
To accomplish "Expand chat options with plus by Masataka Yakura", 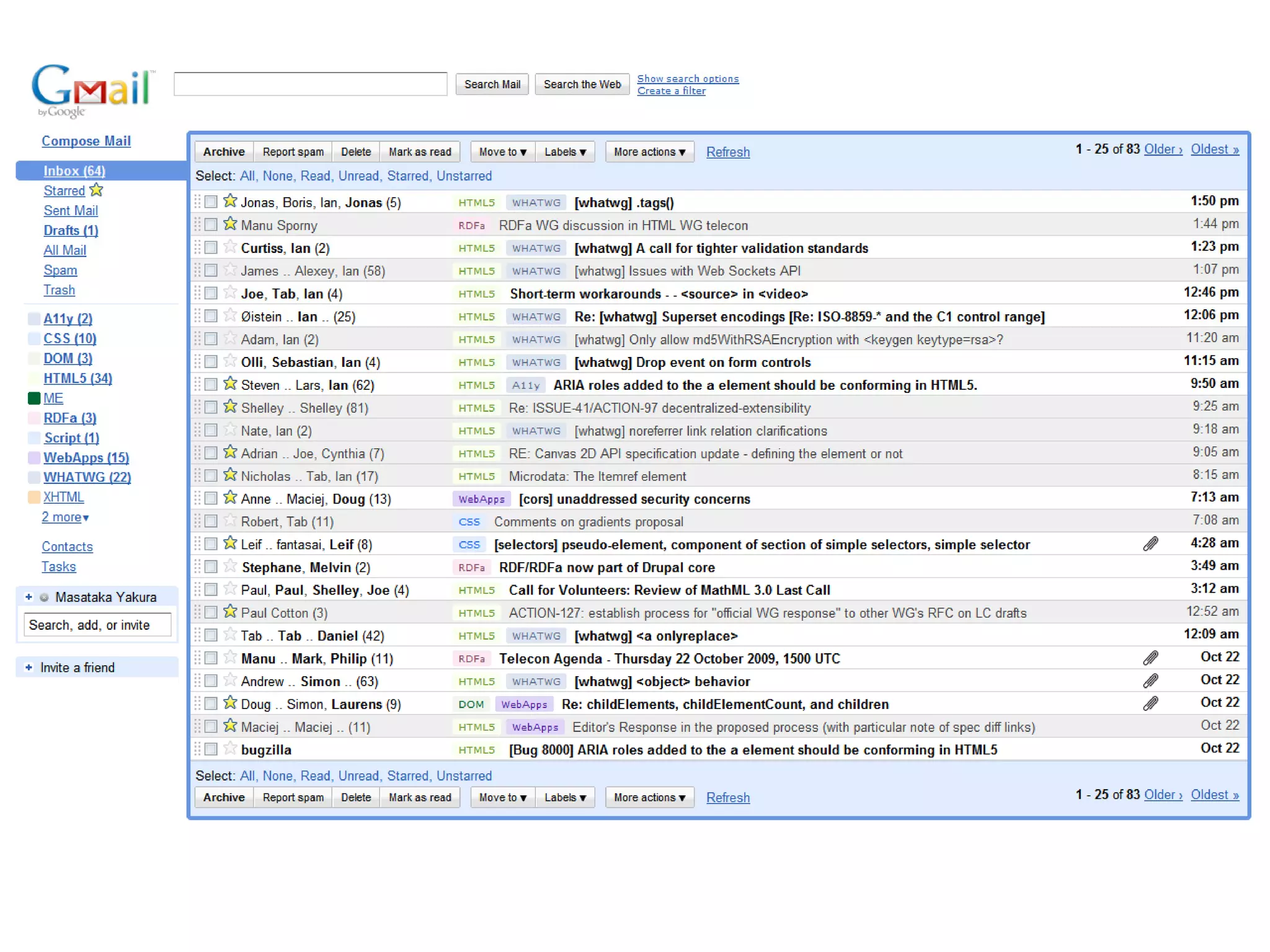I will click(x=29, y=597).
